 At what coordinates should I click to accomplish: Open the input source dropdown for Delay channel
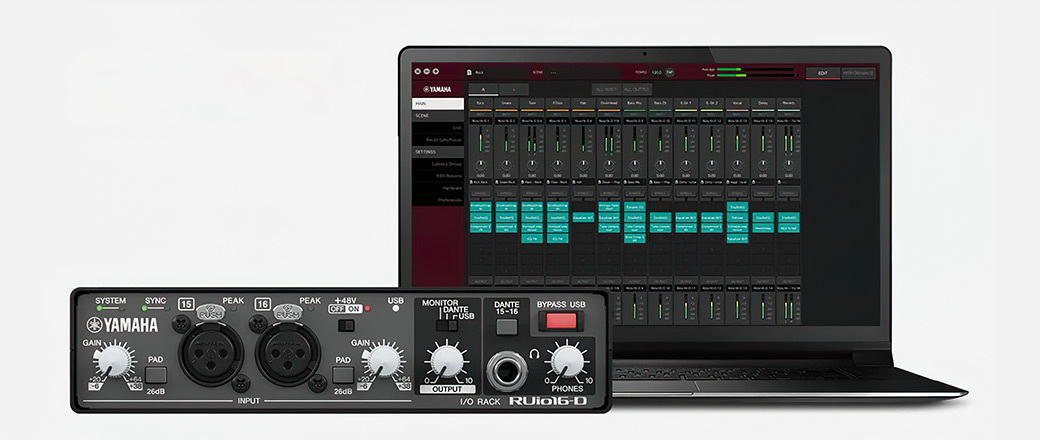763,121
